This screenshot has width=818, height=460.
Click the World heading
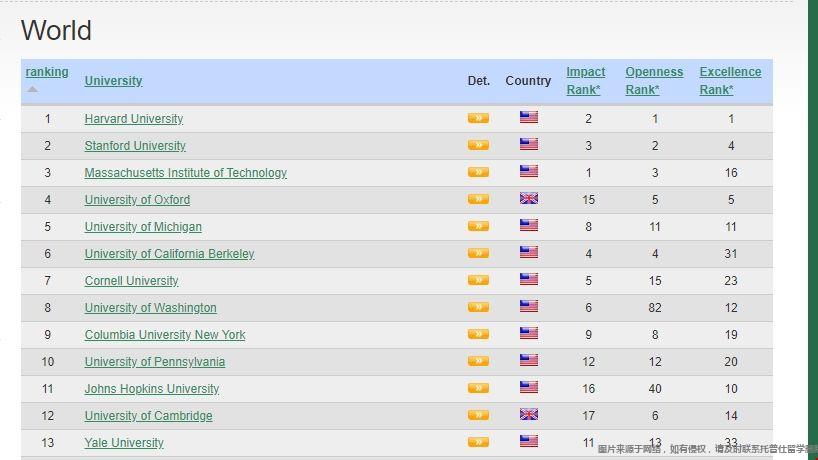[x=56, y=30]
